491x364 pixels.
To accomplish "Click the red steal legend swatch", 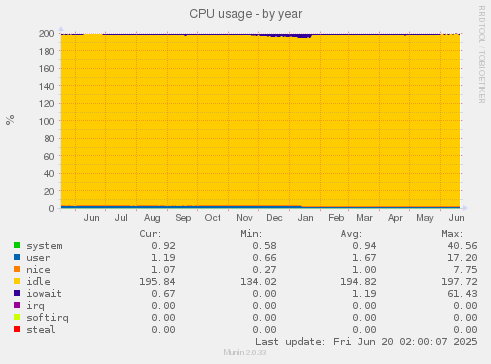I will click(x=17, y=329).
